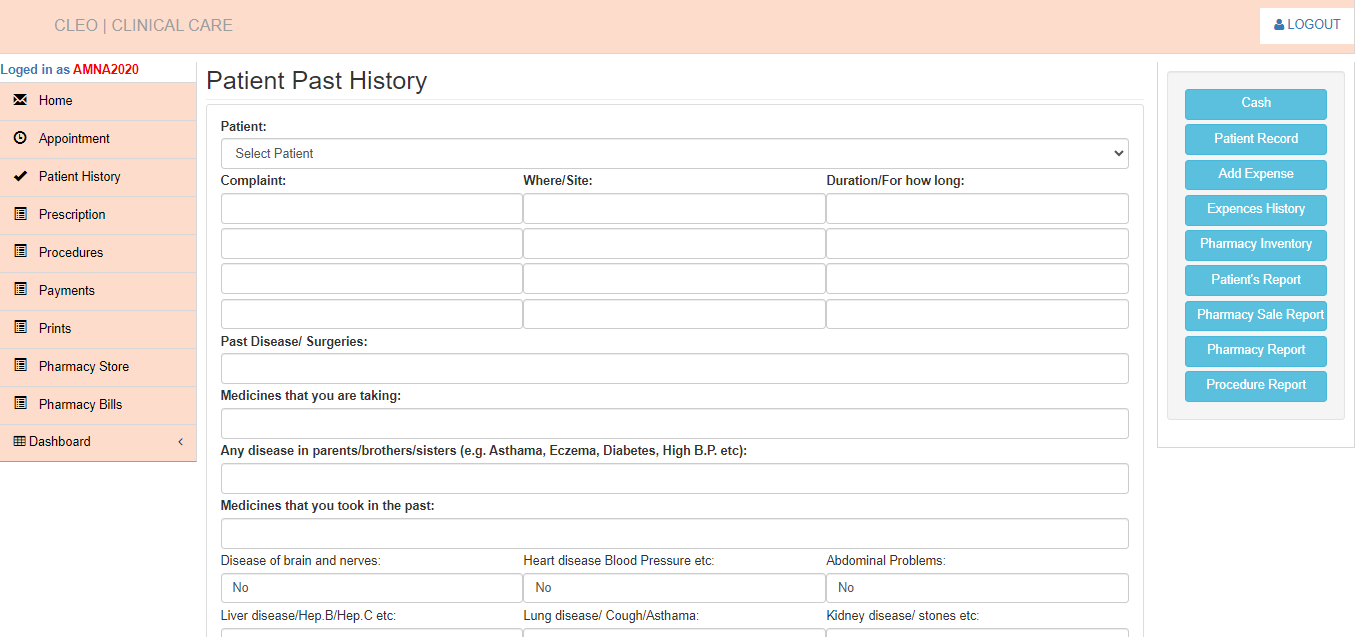1364x642 pixels.
Task: Click the user icon in Logout button
Action: (x=1278, y=25)
